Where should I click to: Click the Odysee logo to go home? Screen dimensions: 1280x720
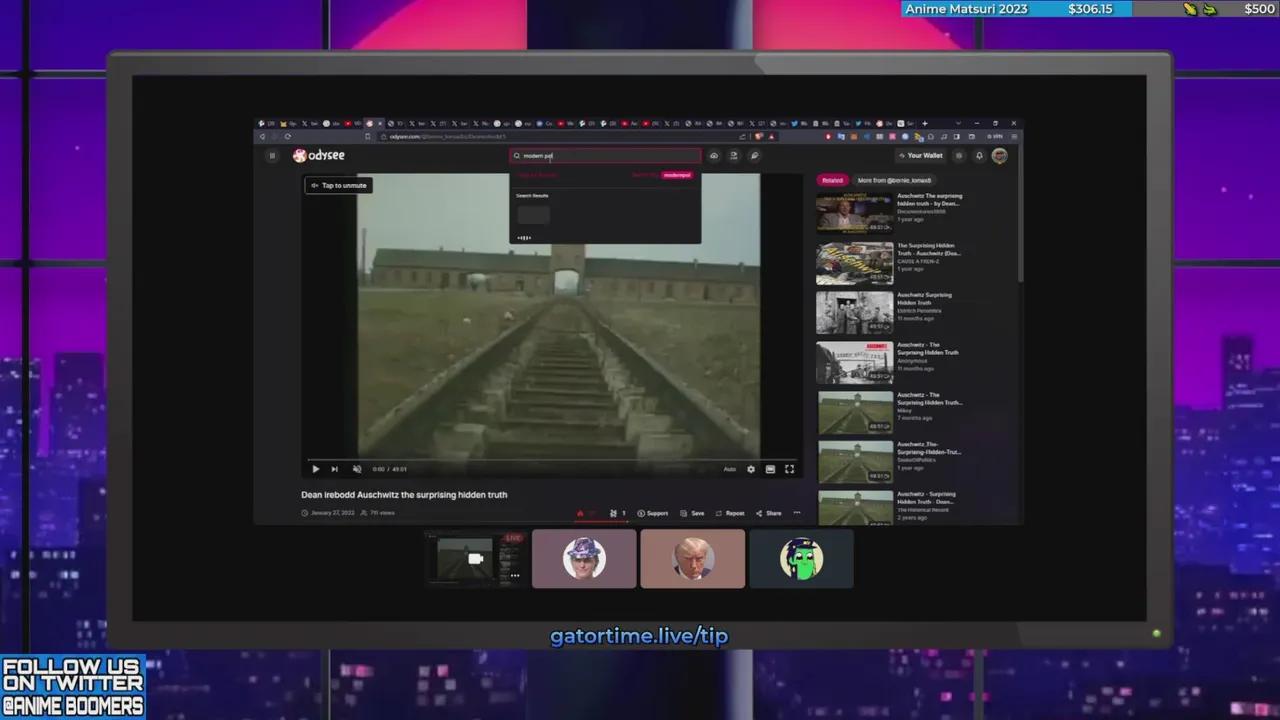coord(319,156)
